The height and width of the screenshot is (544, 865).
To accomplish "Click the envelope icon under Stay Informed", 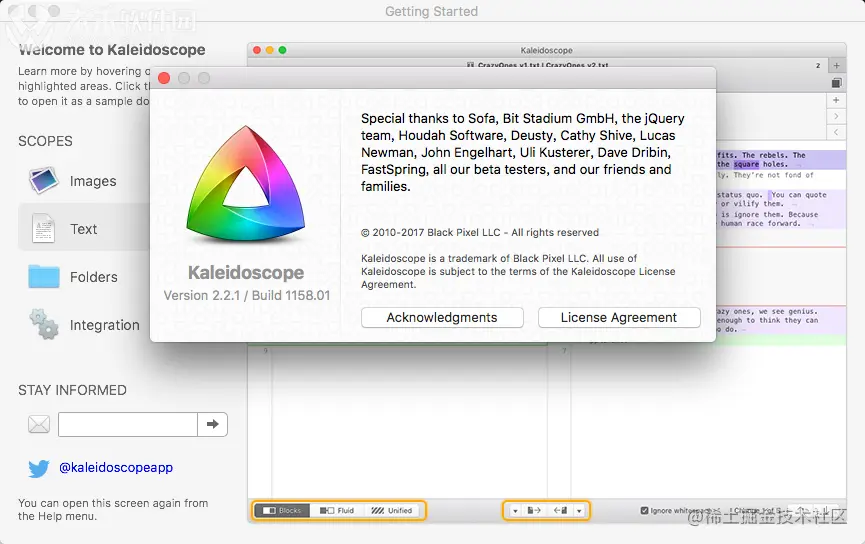I will [39, 424].
